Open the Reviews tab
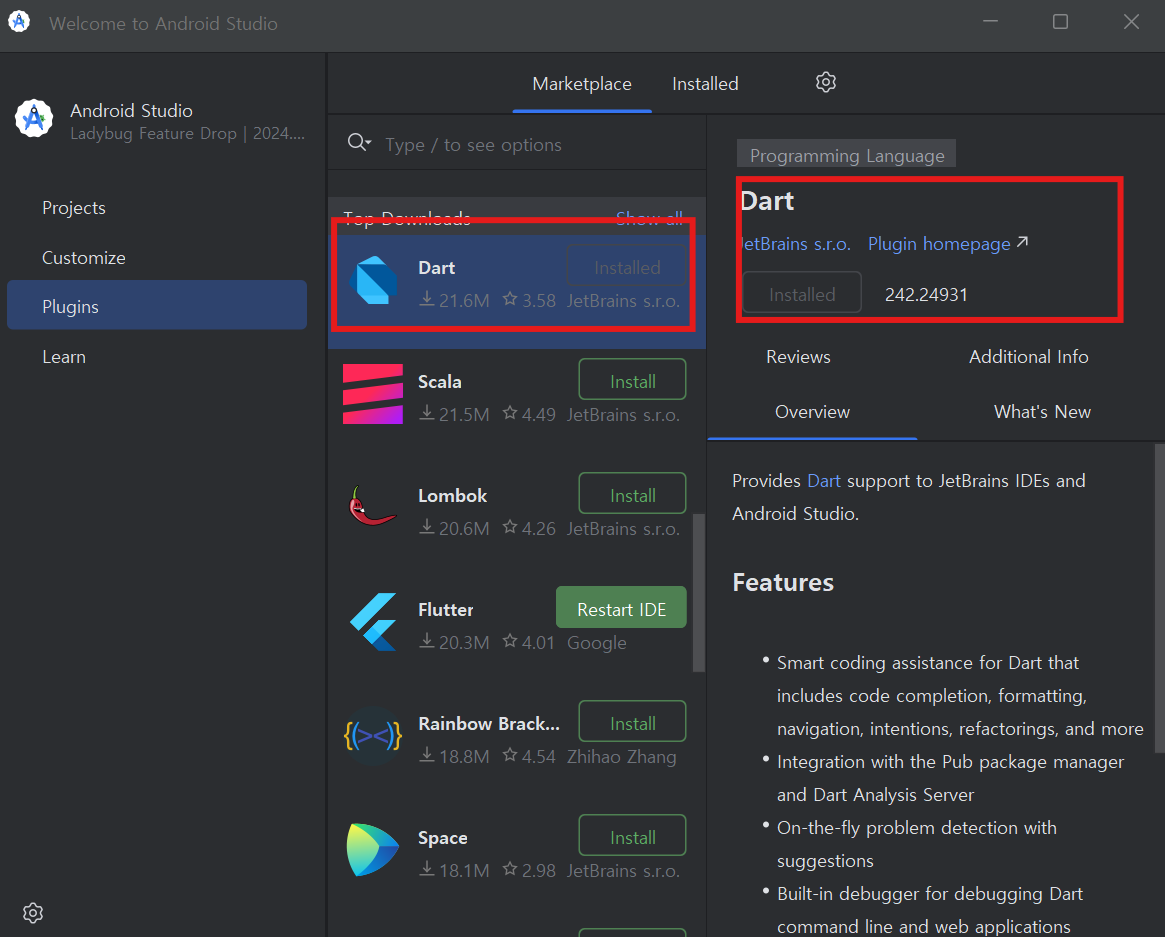This screenshot has width=1165, height=937. [x=798, y=357]
